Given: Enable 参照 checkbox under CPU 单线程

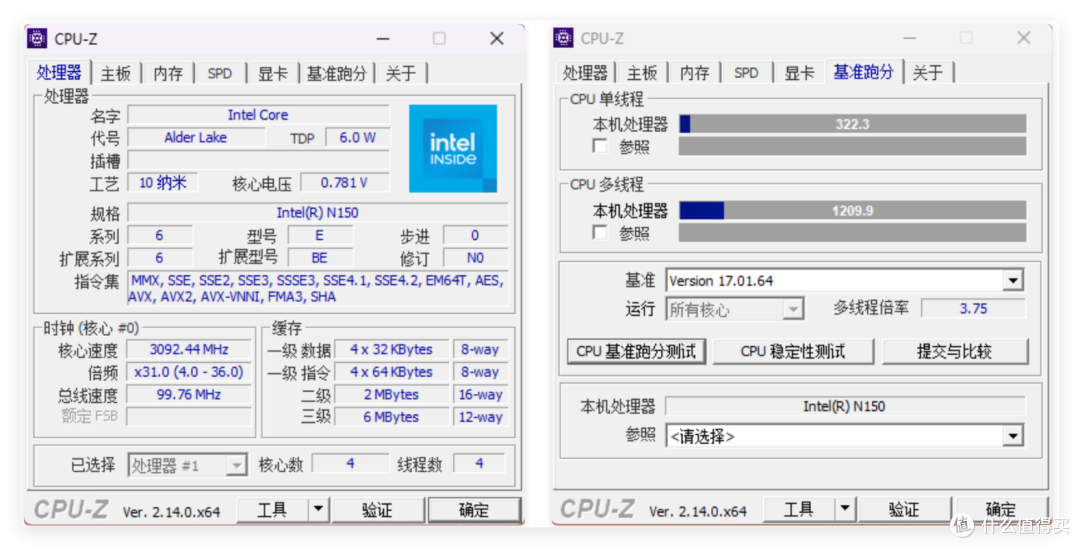Looking at the screenshot, I should point(601,146).
